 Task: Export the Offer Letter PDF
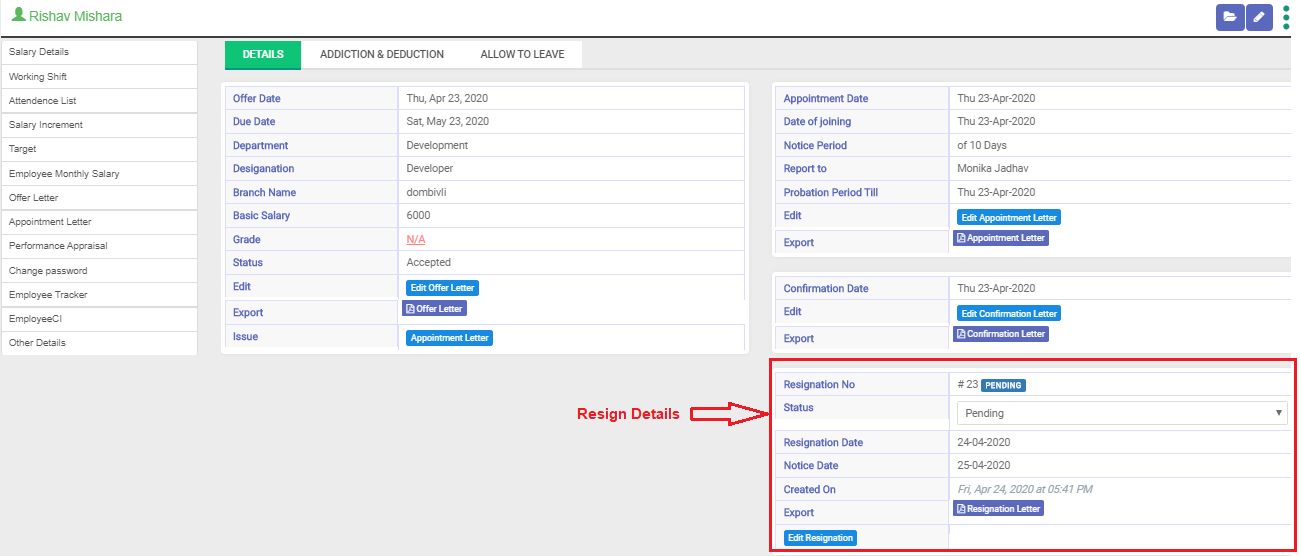[x=435, y=309]
